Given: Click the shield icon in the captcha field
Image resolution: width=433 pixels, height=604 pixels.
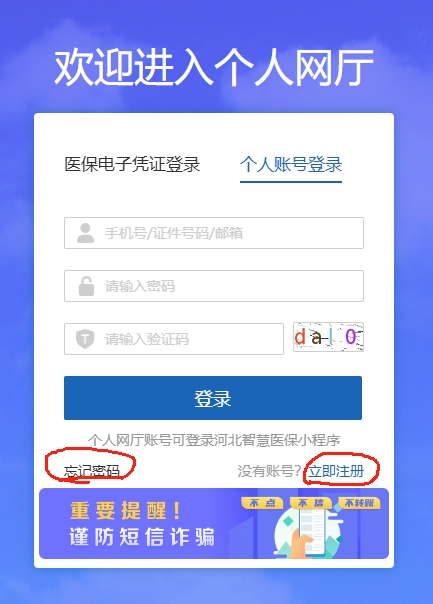Looking at the screenshot, I should [x=85, y=339].
